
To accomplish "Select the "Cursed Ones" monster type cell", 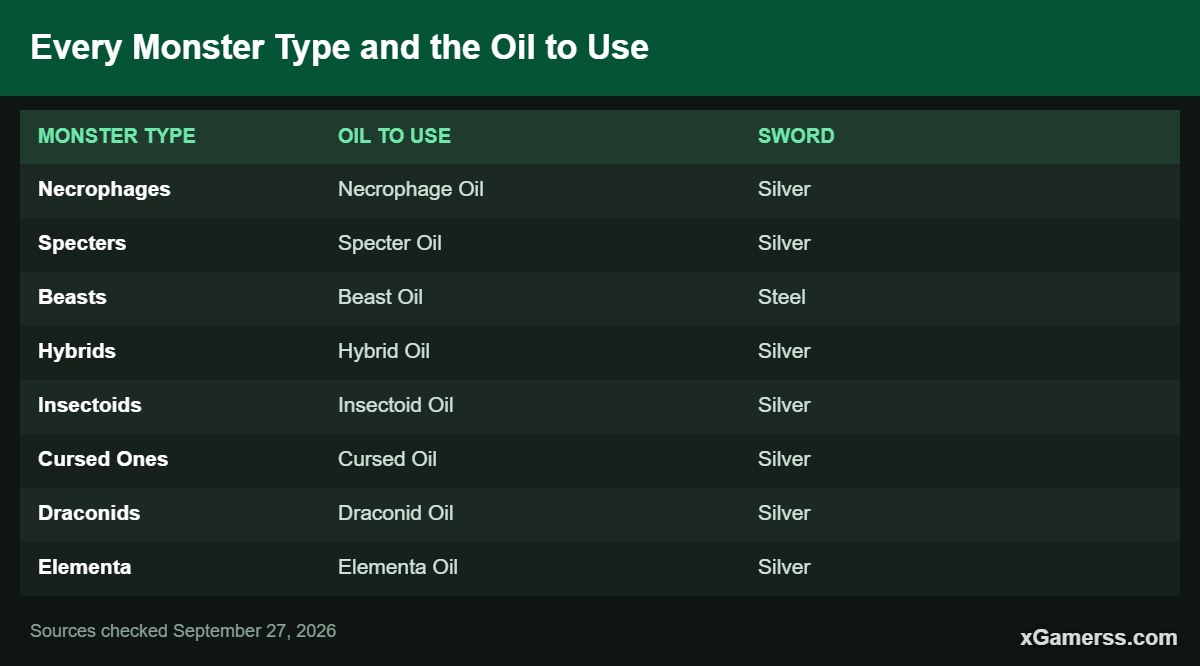I will 103,459.
